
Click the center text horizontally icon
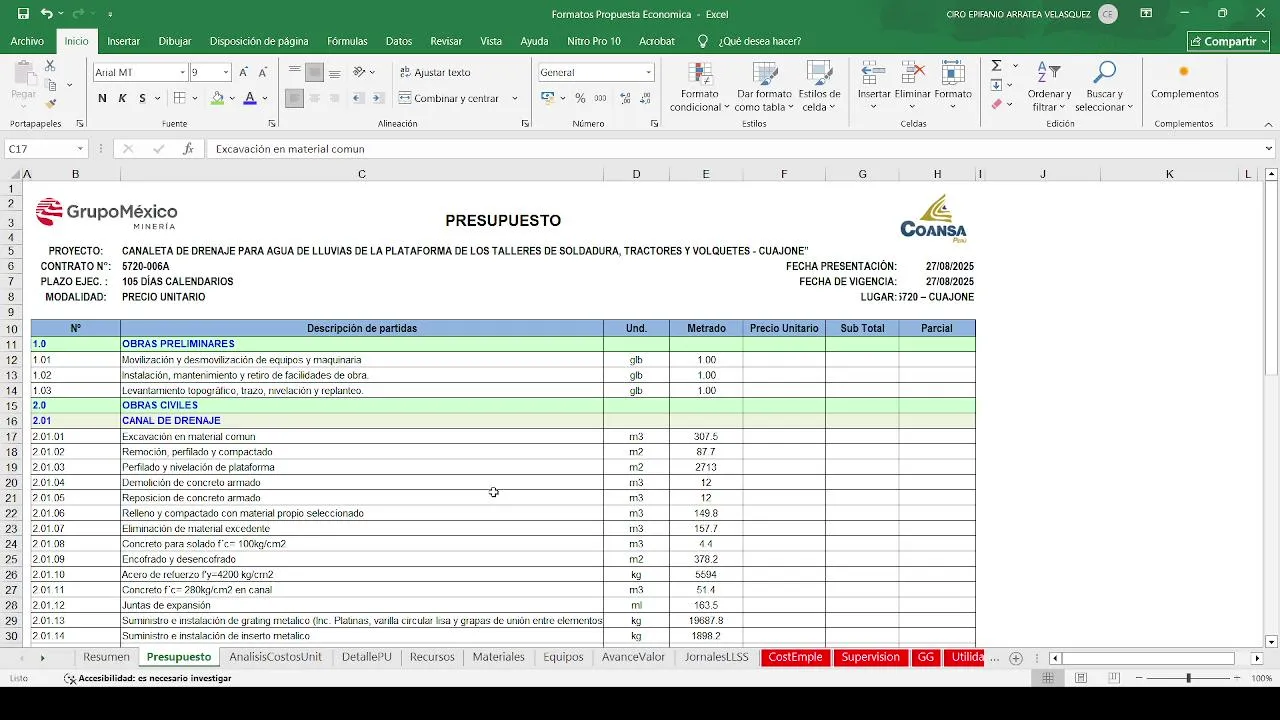[x=315, y=98]
